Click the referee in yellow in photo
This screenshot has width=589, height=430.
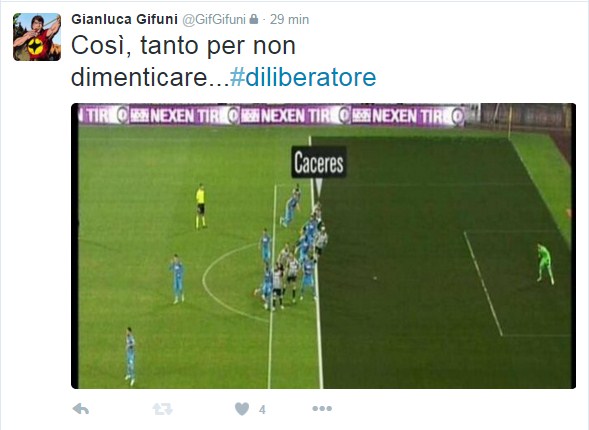[x=201, y=206]
